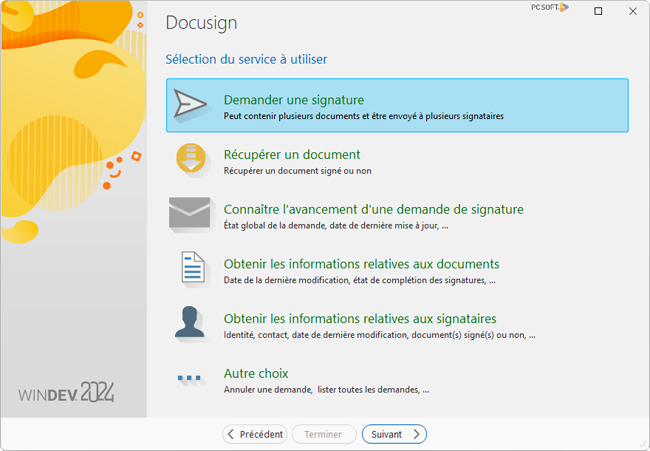Pick 'Obtenir les informations relatives aux documents'
The image size is (650, 451).
[361, 263]
